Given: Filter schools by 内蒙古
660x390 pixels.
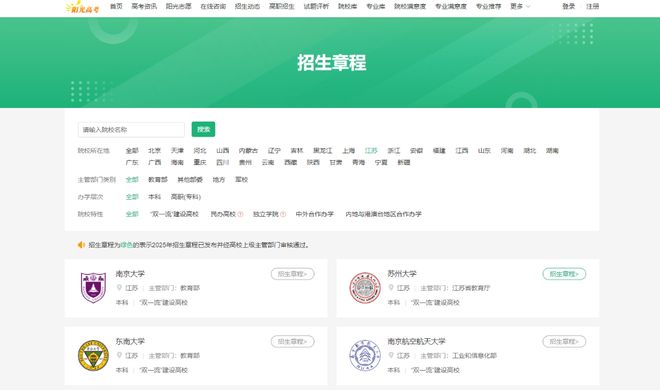Looking at the screenshot, I should [248, 151].
